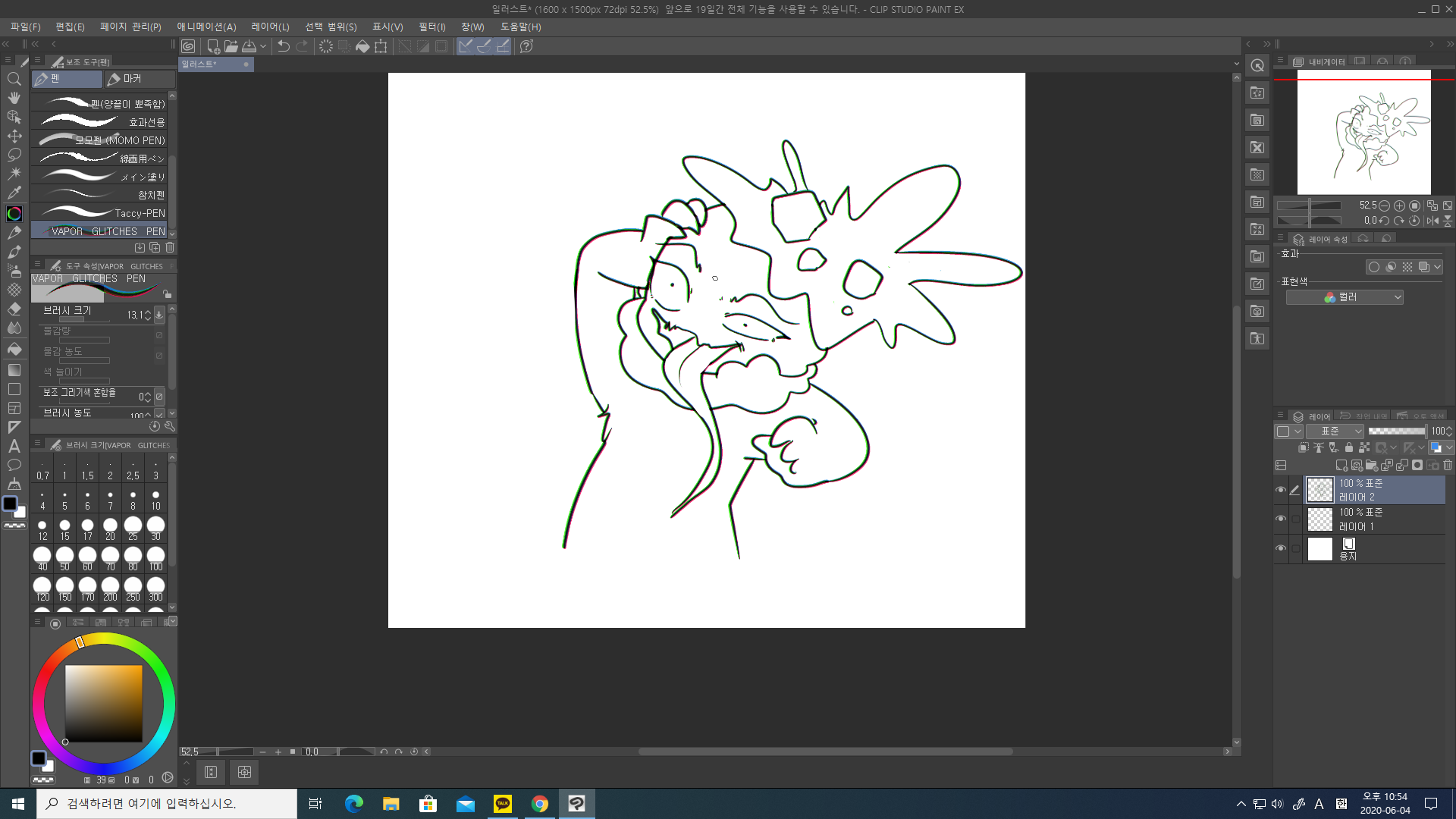Select the Move layer tool

click(14, 136)
